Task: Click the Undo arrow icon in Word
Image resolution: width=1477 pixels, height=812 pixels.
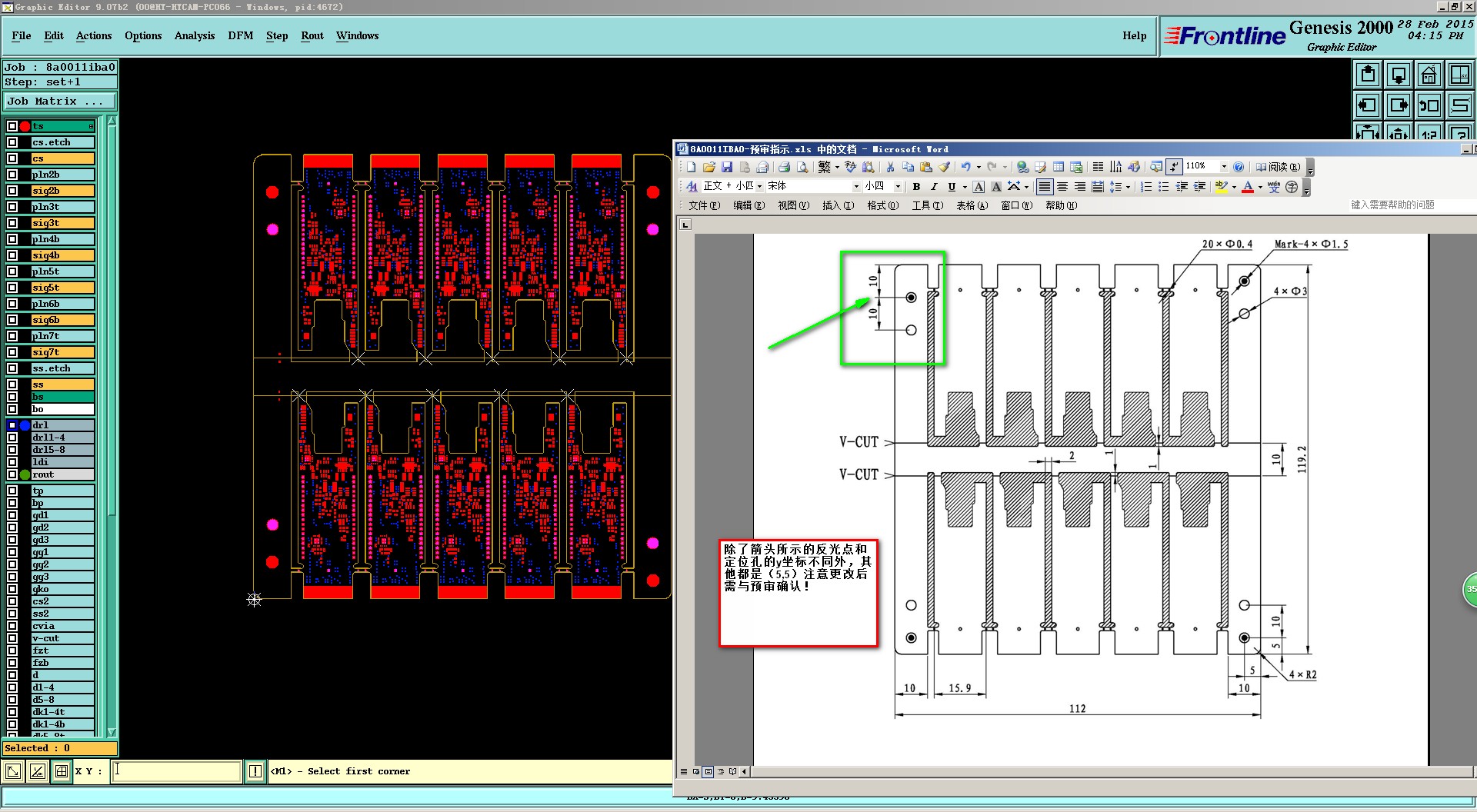Action: (x=965, y=167)
